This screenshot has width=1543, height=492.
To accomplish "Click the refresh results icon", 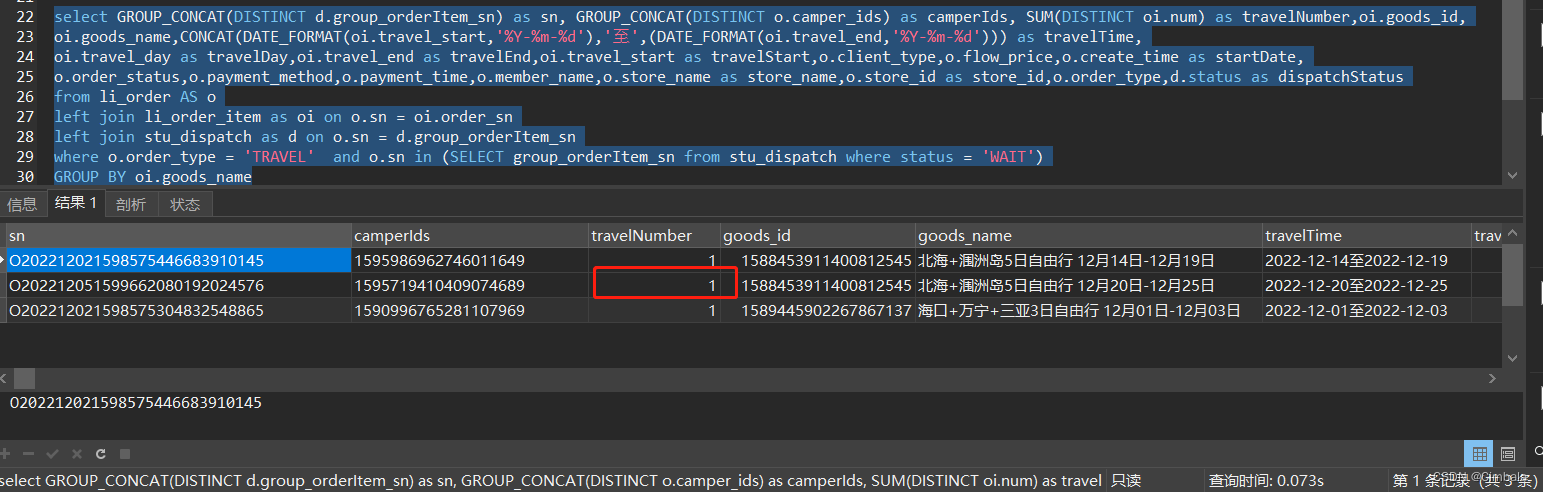I will pos(100,453).
